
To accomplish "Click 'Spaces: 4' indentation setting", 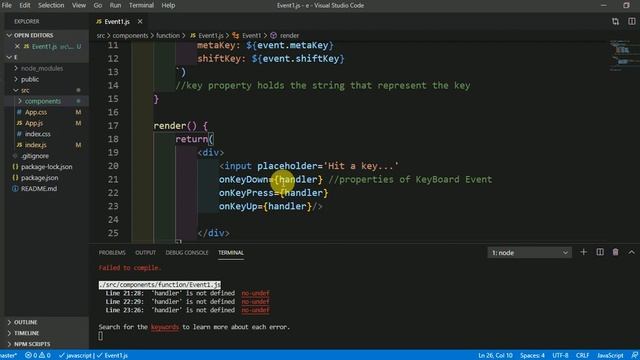I will 532,356.
